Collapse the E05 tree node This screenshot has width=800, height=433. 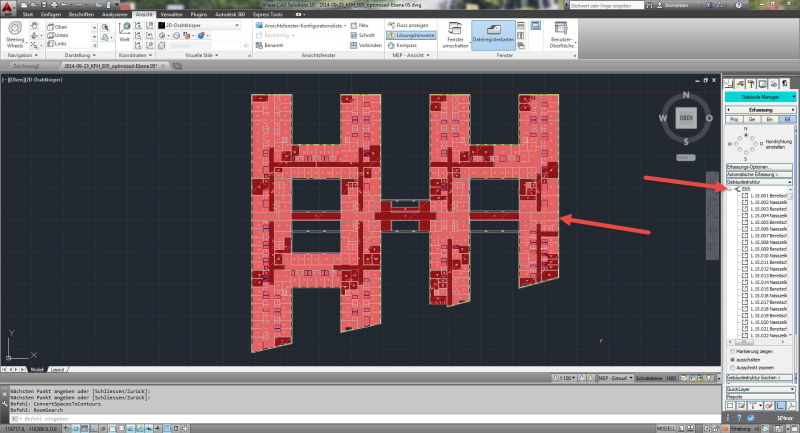730,189
